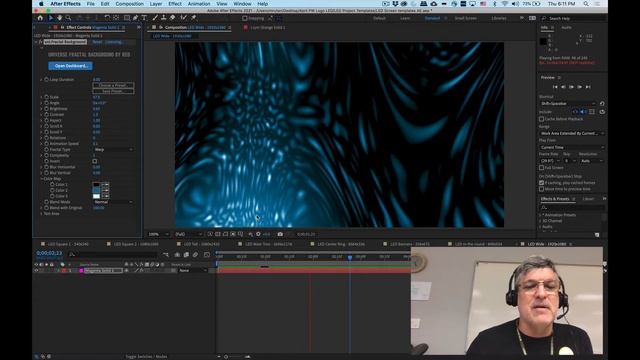Open the LED Square 1 timeline tab

coord(68,244)
